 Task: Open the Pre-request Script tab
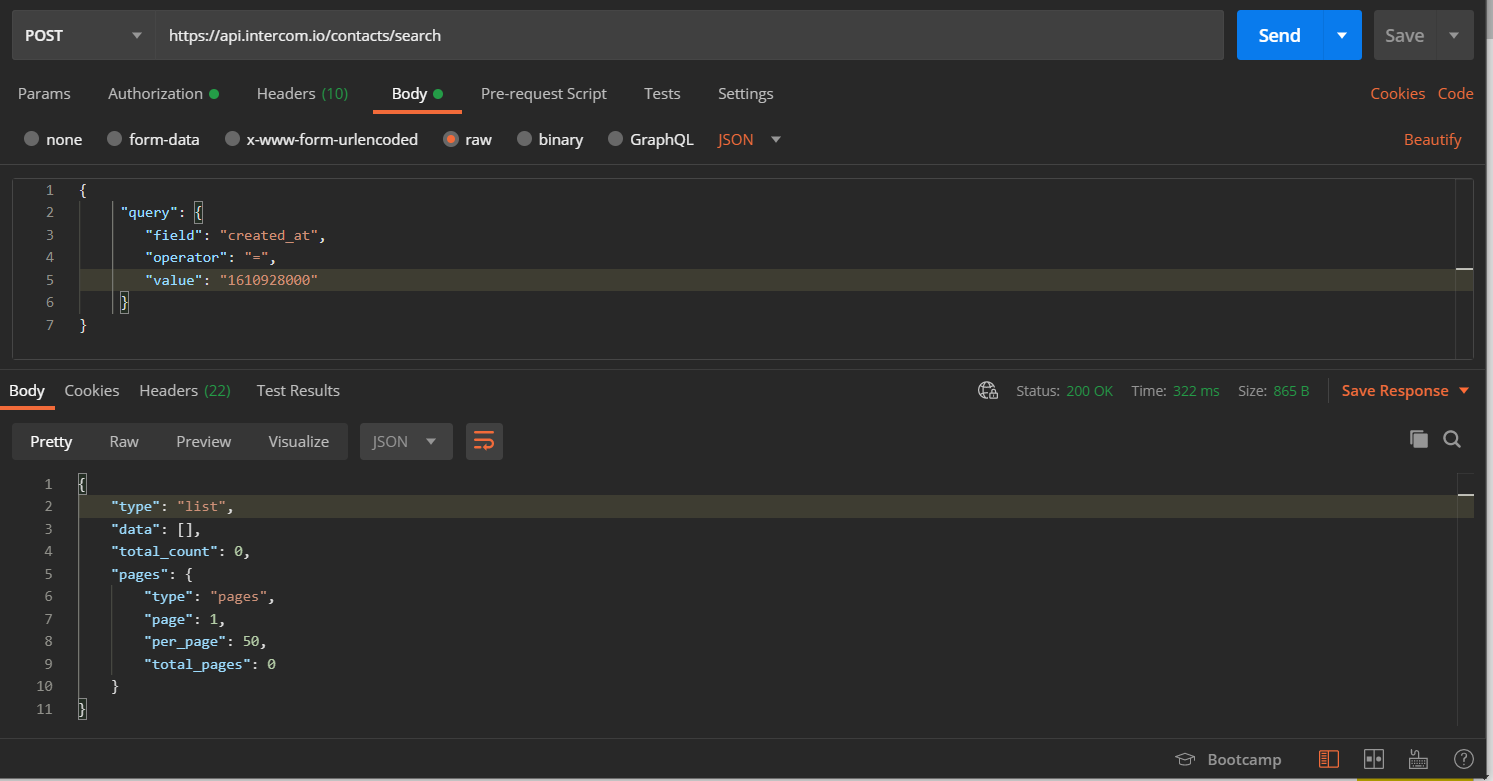point(543,94)
